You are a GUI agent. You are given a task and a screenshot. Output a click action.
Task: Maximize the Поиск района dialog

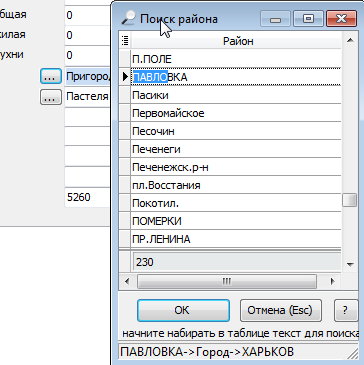[308, 19]
